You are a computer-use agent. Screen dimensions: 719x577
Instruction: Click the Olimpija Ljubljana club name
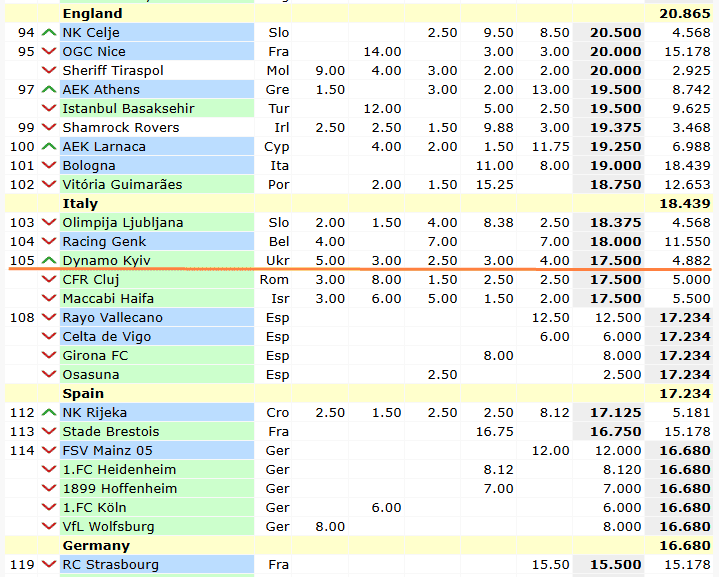point(123,223)
